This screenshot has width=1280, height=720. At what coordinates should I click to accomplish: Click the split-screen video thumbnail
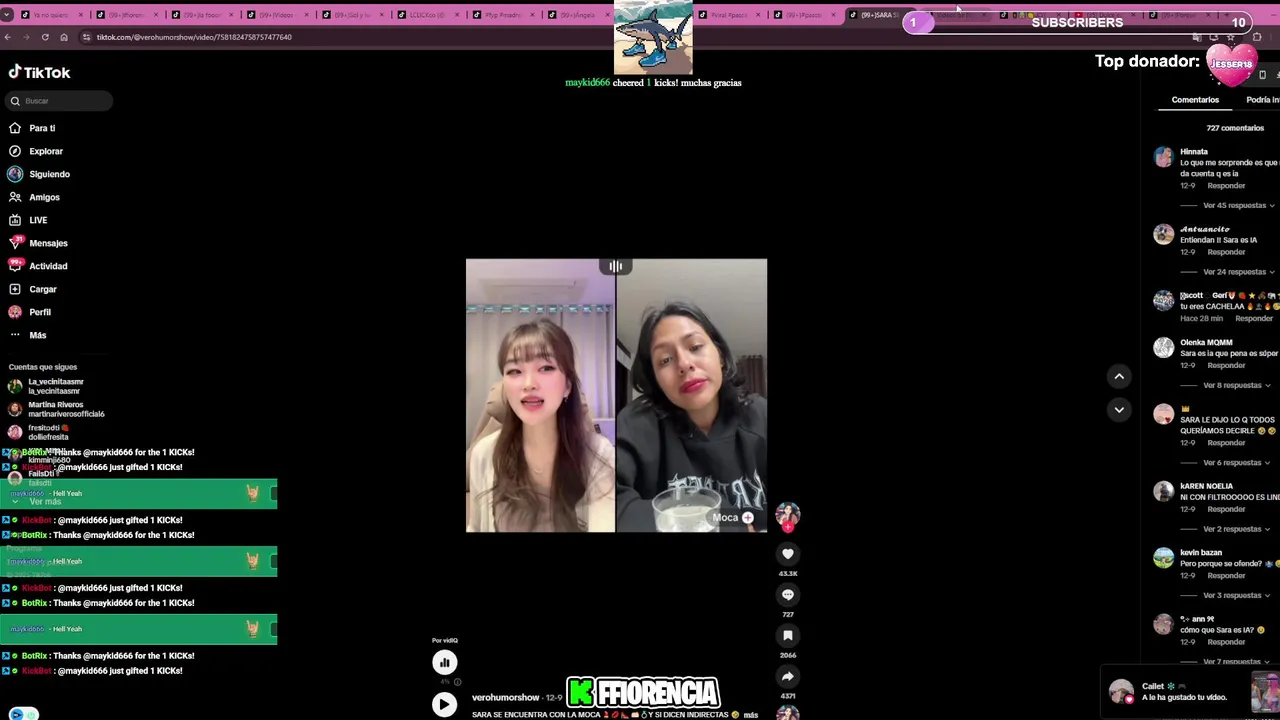[616, 396]
